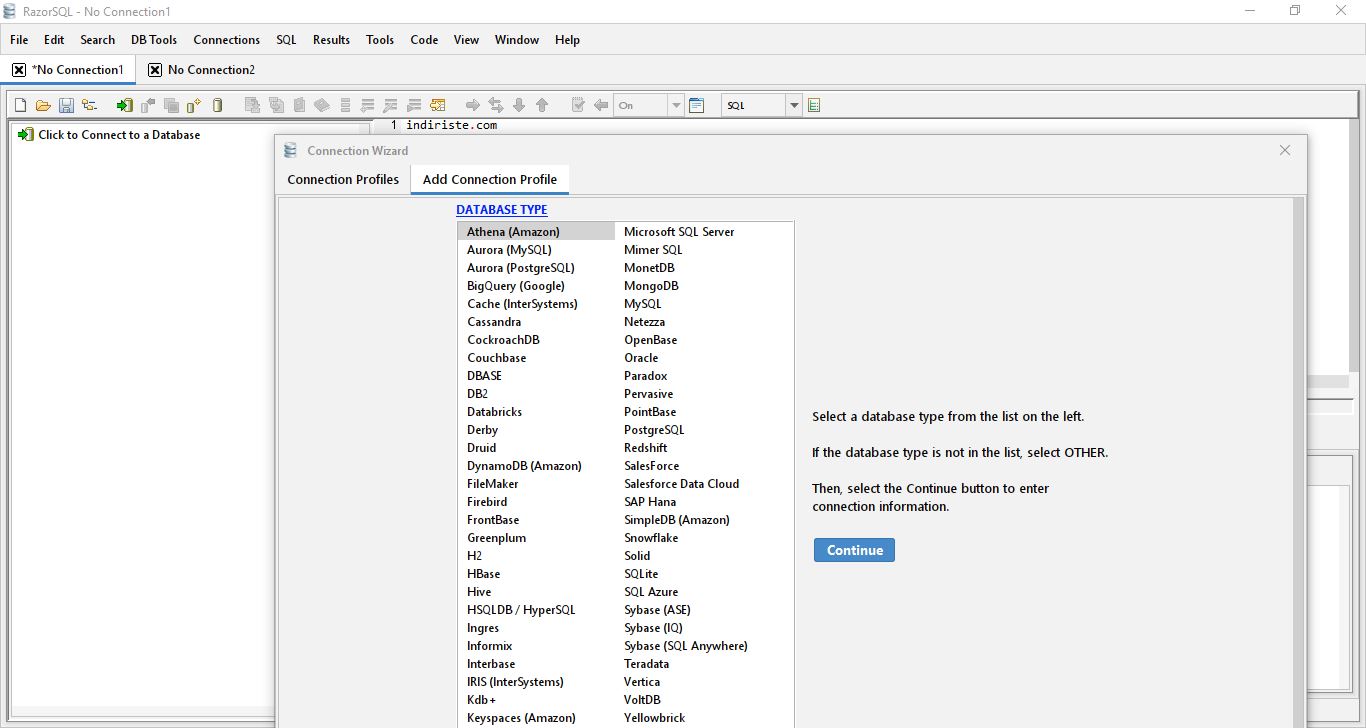
Task: Select Microsoft SQL Server entry
Action: tap(679, 232)
